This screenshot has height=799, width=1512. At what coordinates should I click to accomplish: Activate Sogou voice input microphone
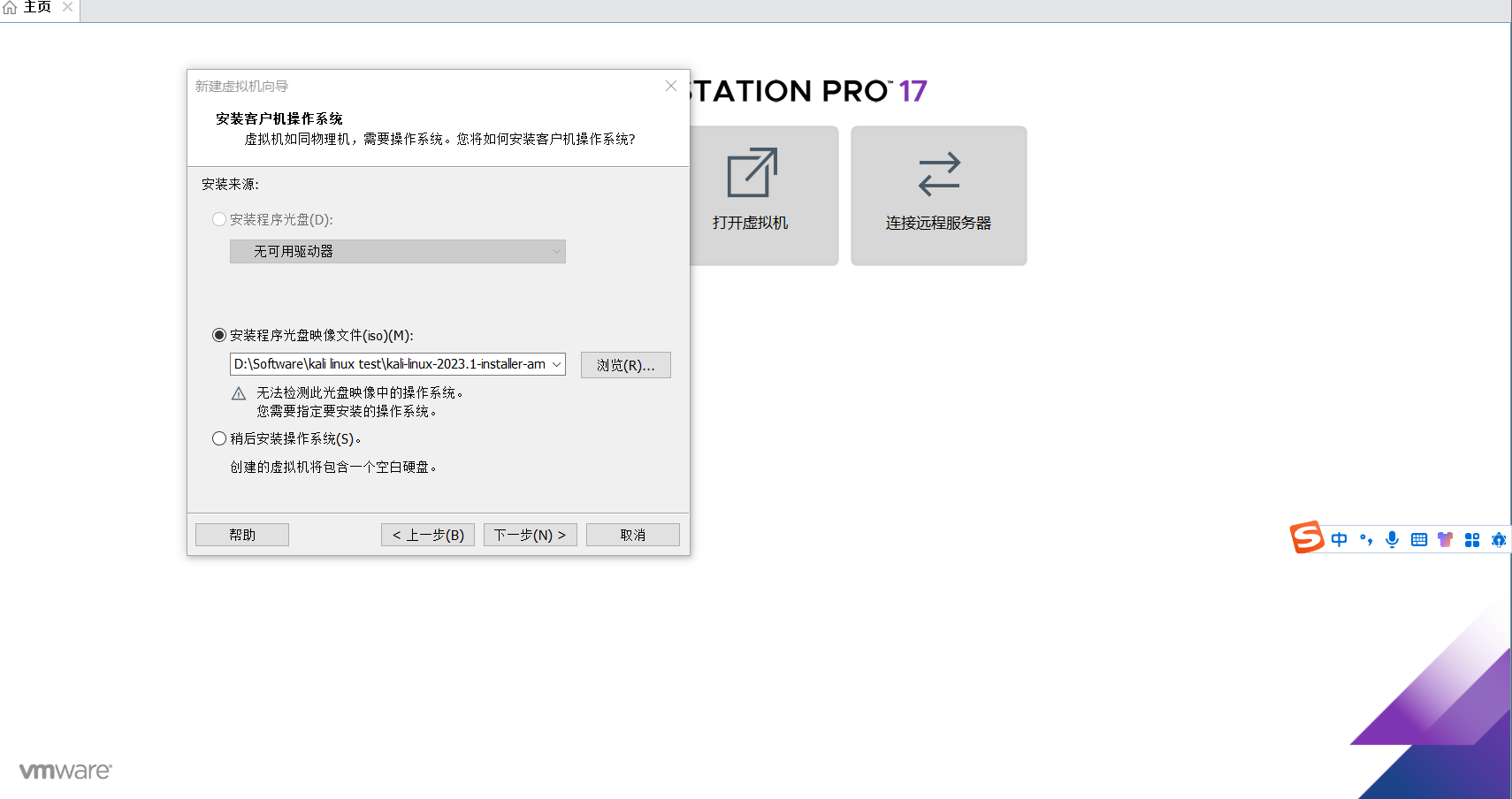tap(1392, 539)
